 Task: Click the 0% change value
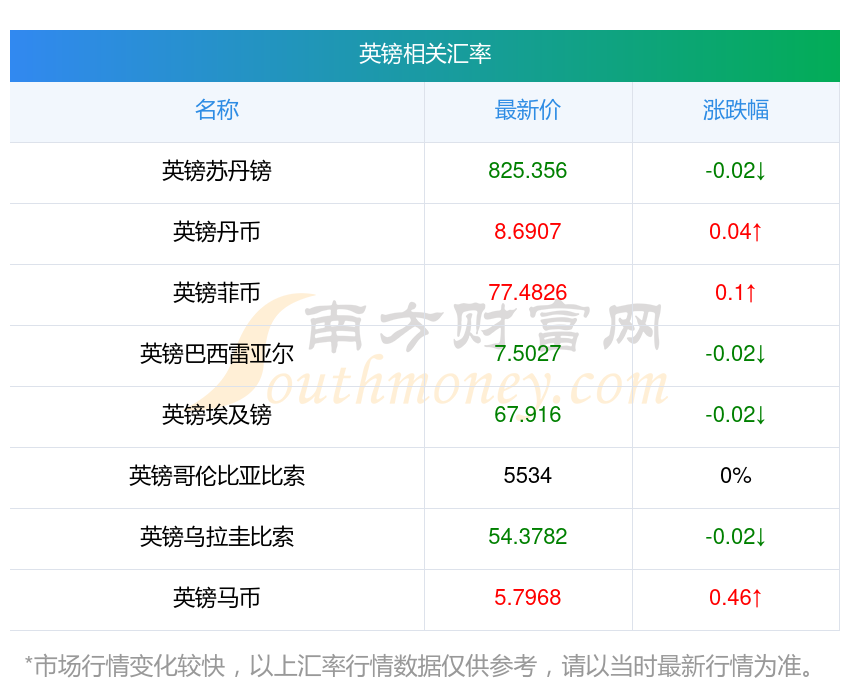(736, 476)
